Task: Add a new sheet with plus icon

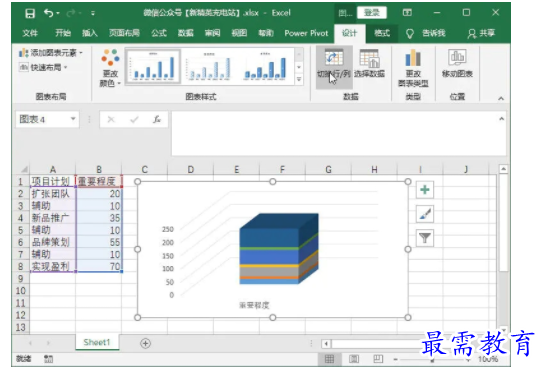Action: tap(145, 343)
